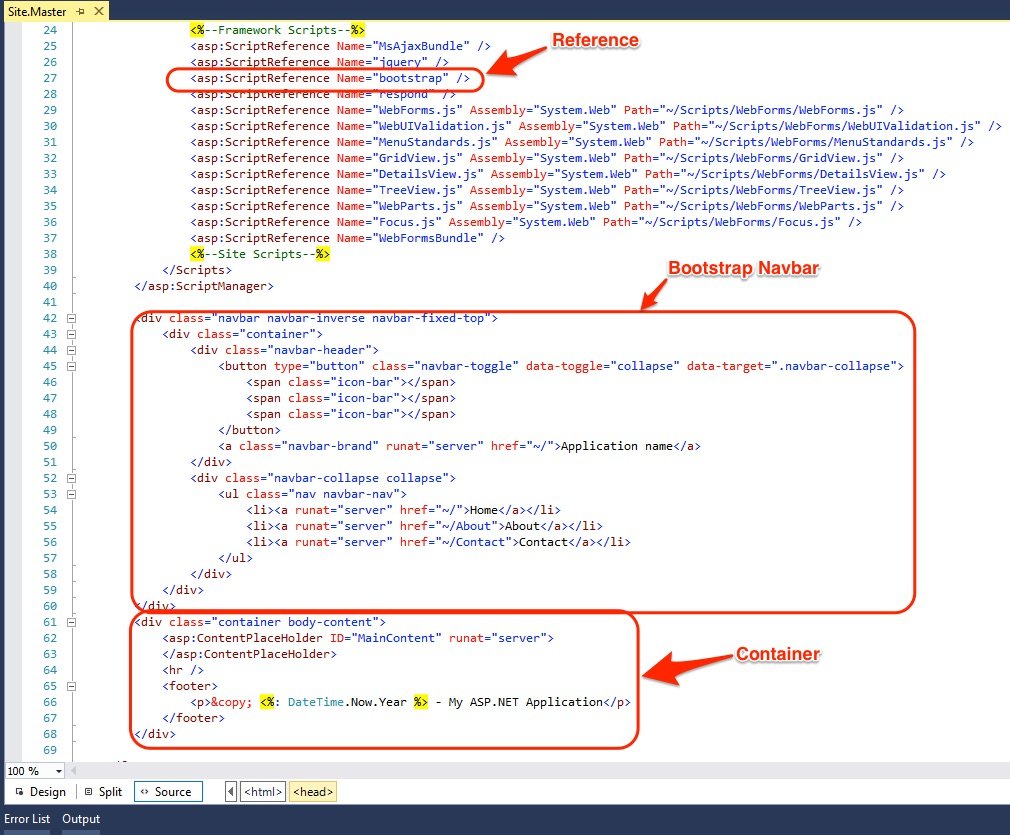Click the html tag in the tag navigator
This screenshot has width=1010, height=835.
point(263,791)
